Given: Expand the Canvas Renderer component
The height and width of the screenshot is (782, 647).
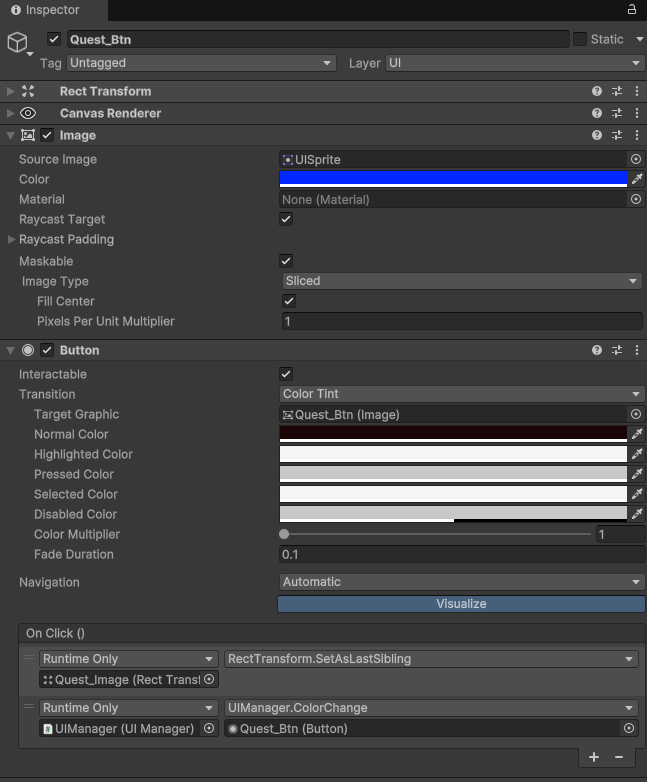Looking at the screenshot, I should (10, 113).
